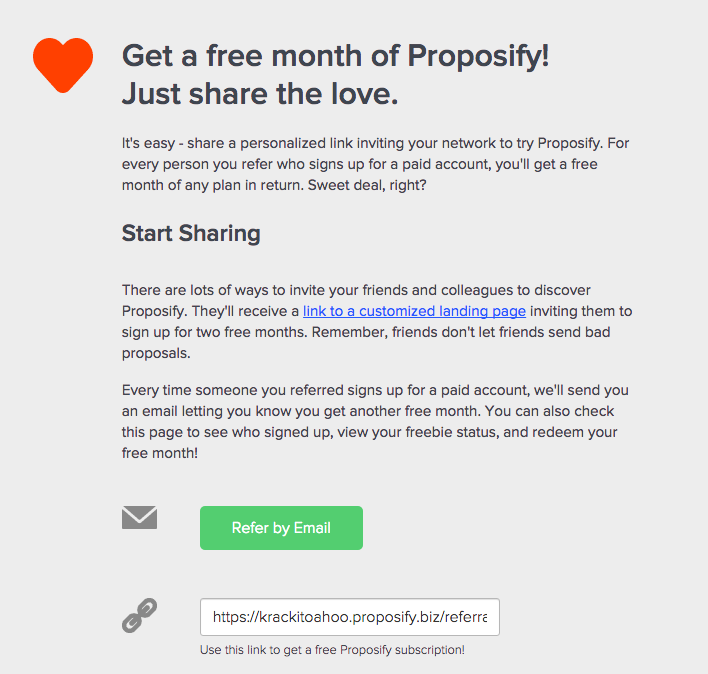708x674 pixels.
Task: Click the Refer by Email button
Action: pyautogui.click(x=281, y=528)
